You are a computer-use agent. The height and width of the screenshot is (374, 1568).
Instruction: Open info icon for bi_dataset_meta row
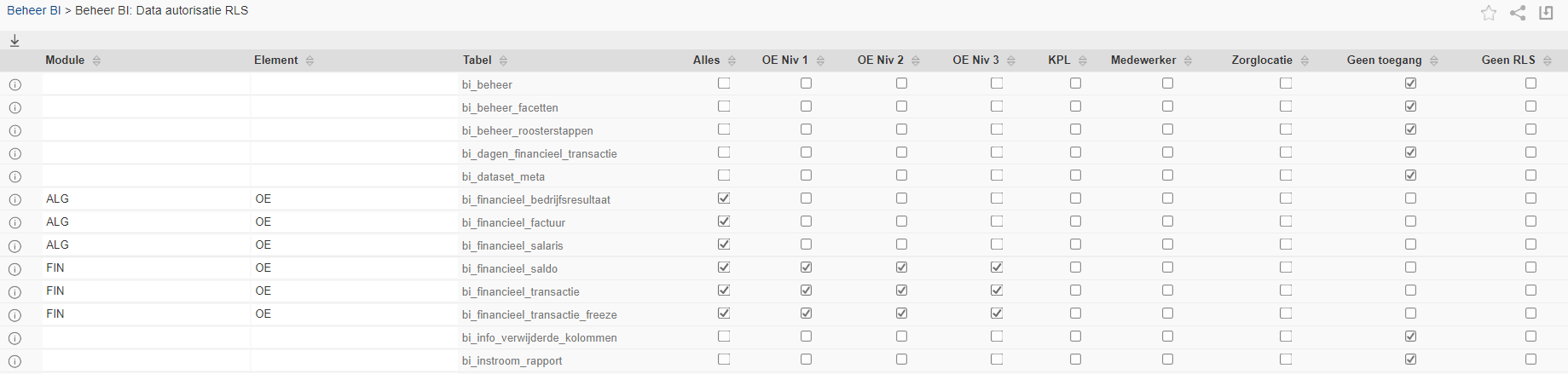point(14,177)
